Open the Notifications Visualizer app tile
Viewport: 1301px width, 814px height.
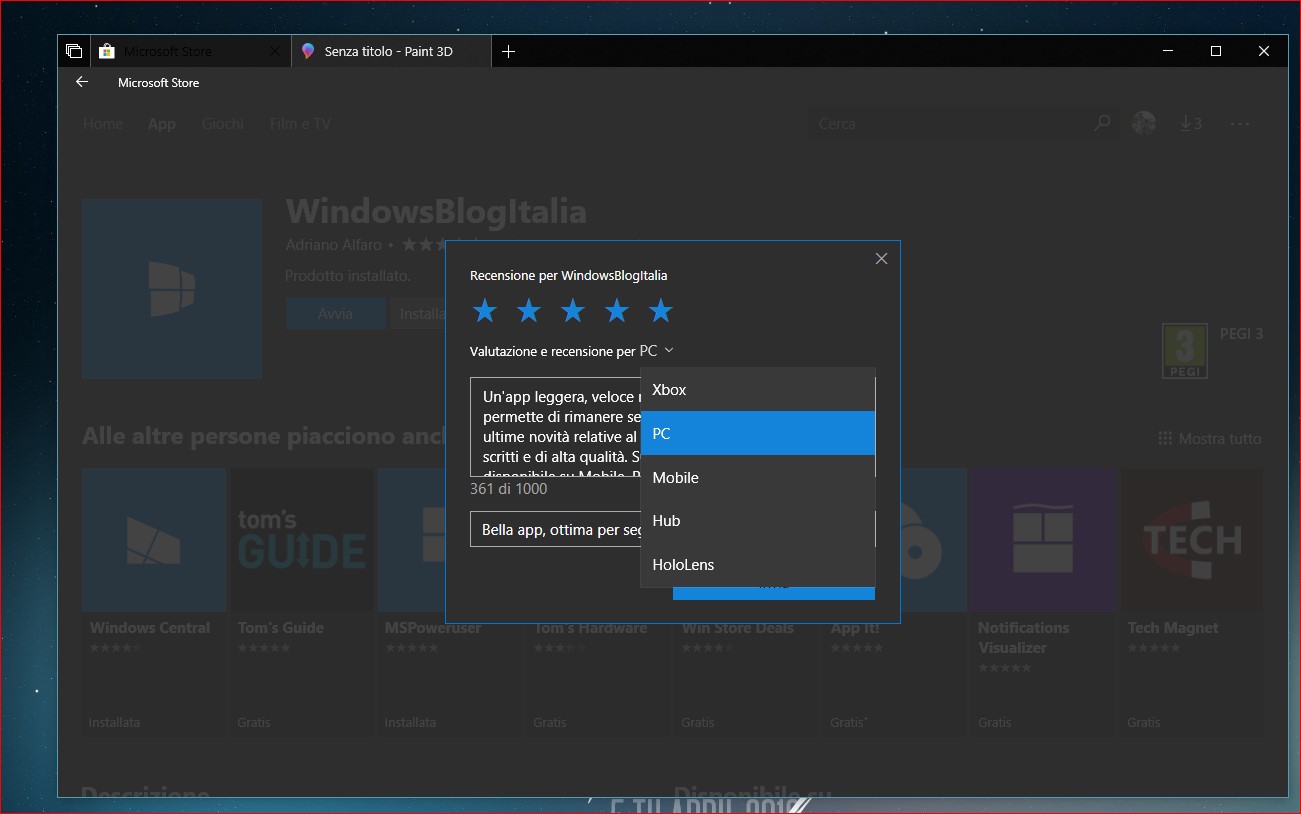point(1042,601)
